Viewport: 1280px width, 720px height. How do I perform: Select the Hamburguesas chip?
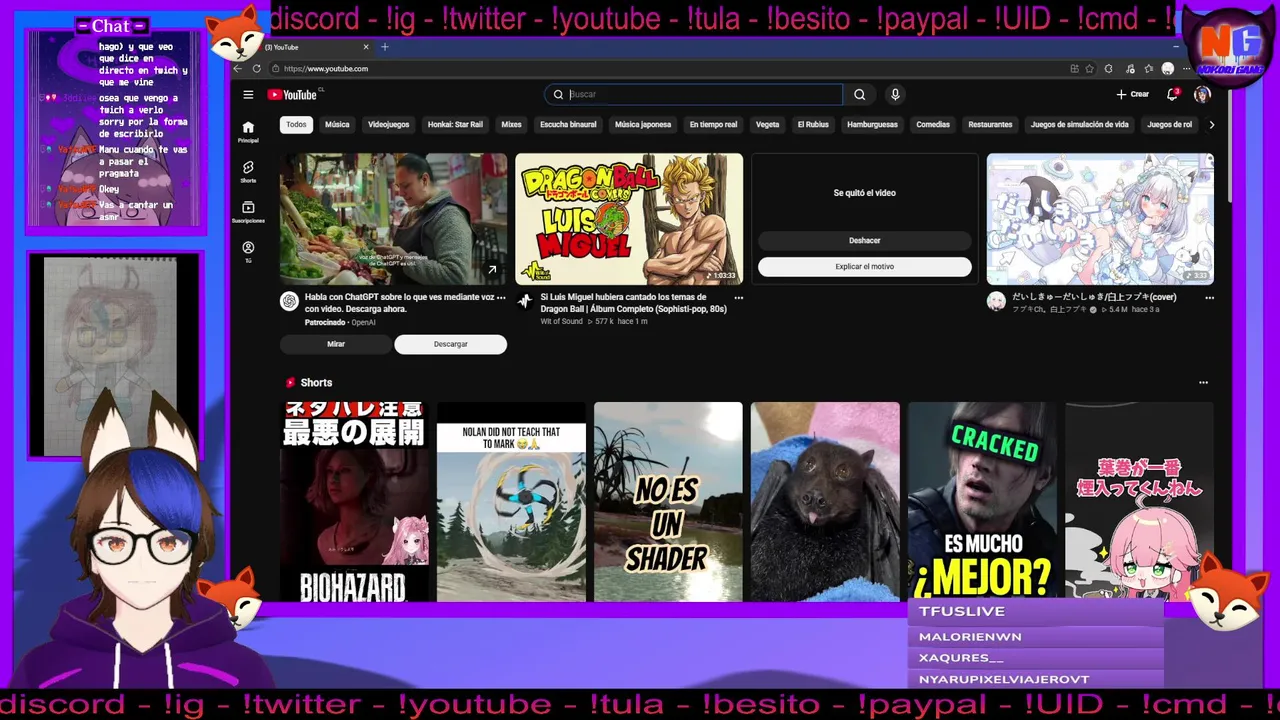[x=872, y=125]
